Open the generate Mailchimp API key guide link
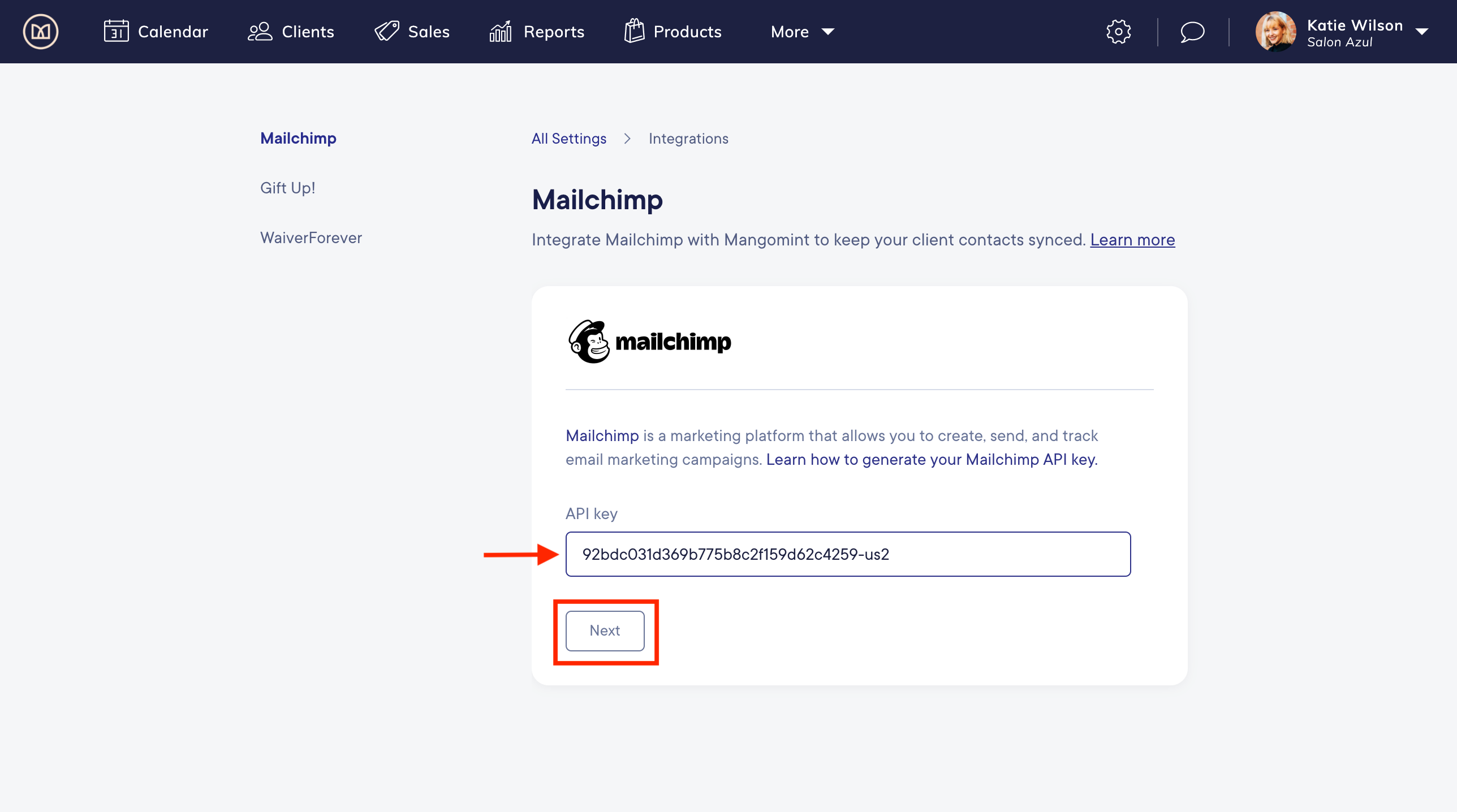Screen dimensions: 1457x812 tap(932, 459)
